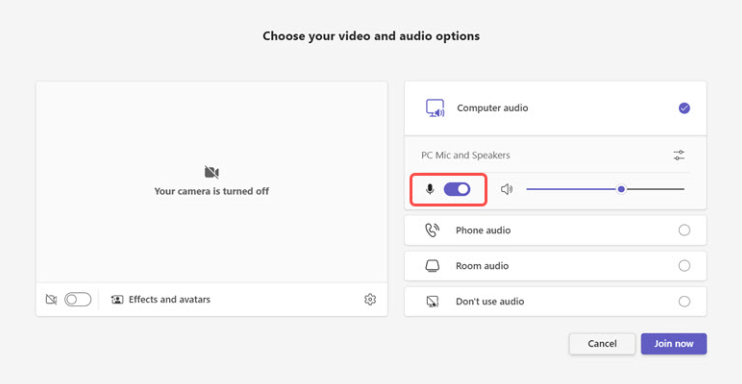Click "Don't use audio" label
Screen dimensions: 742x384
tap(490, 302)
